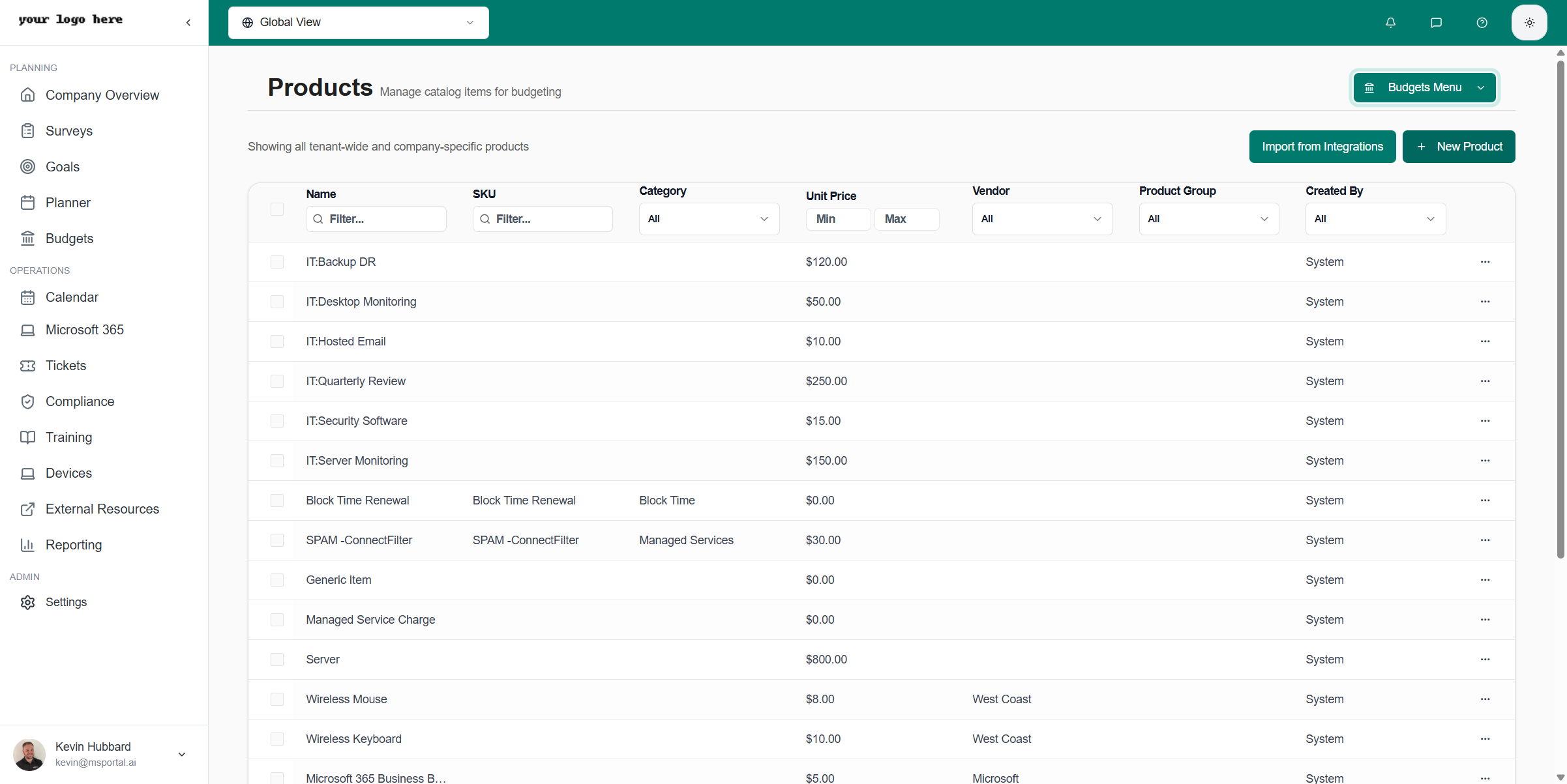Toggle the light/dark theme sun icon

pos(1529,23)
